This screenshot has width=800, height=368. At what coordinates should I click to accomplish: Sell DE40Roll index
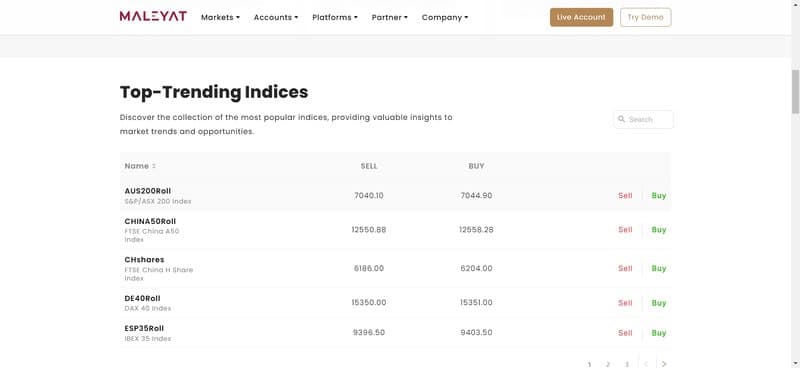coord(625,303)
